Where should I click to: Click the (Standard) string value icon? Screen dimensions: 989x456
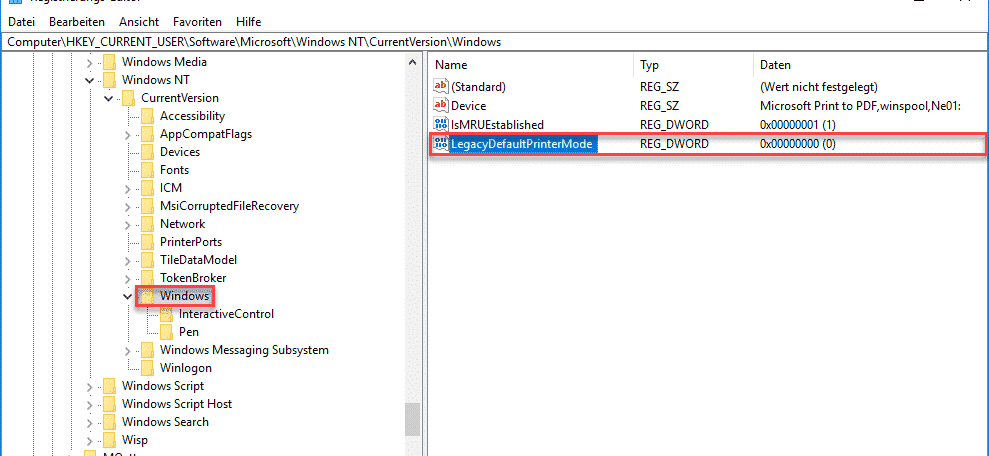click(x=440, y=86)
